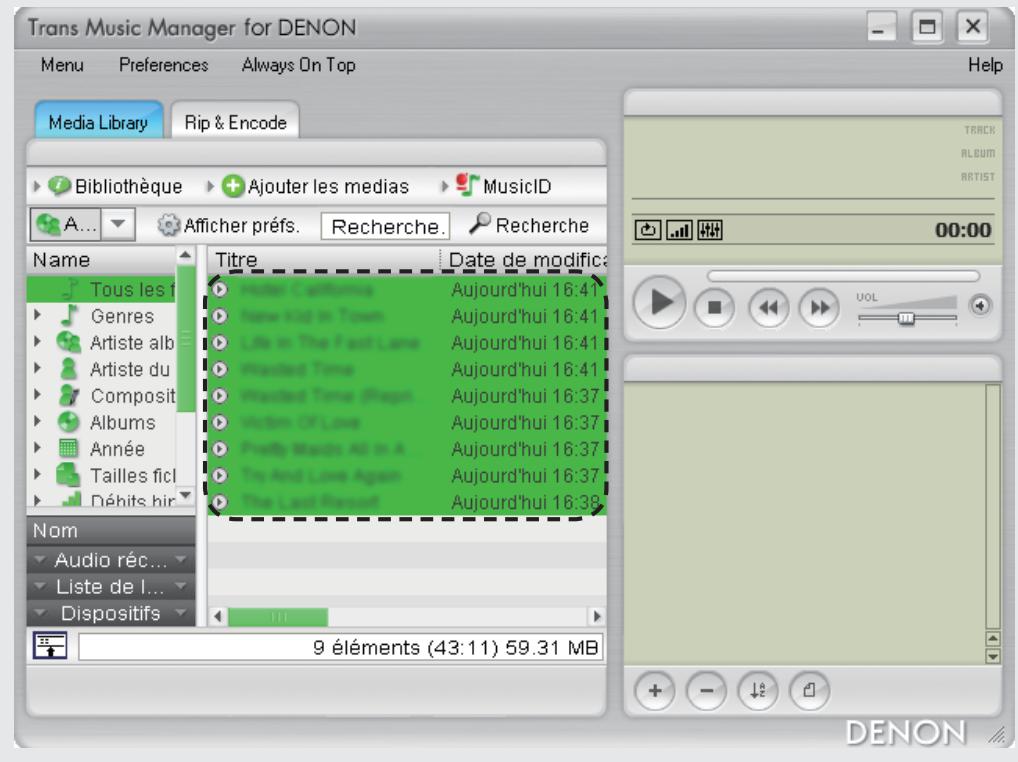Click the playback seek bar
Screen dimensions: 1018x762
(x=843, y=277)
